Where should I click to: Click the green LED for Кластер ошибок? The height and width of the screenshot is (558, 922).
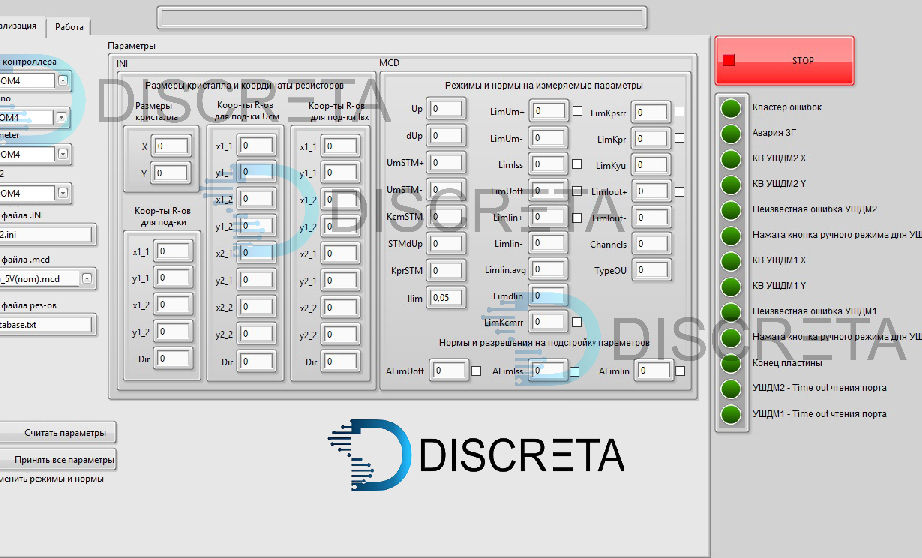tap(731, 107)
